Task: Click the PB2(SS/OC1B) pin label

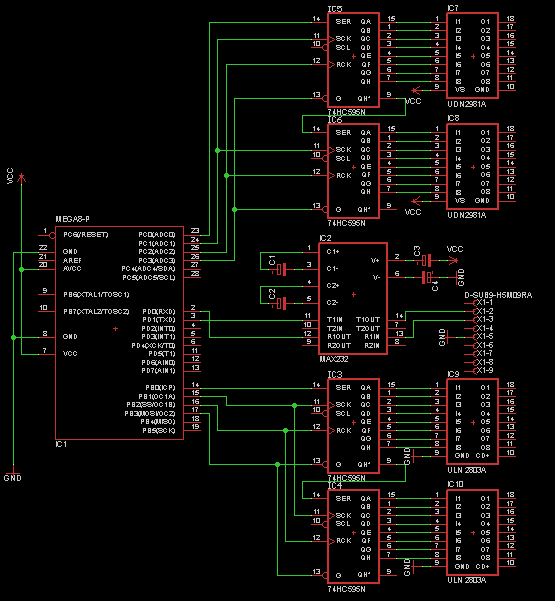Action: pos(151,405)
